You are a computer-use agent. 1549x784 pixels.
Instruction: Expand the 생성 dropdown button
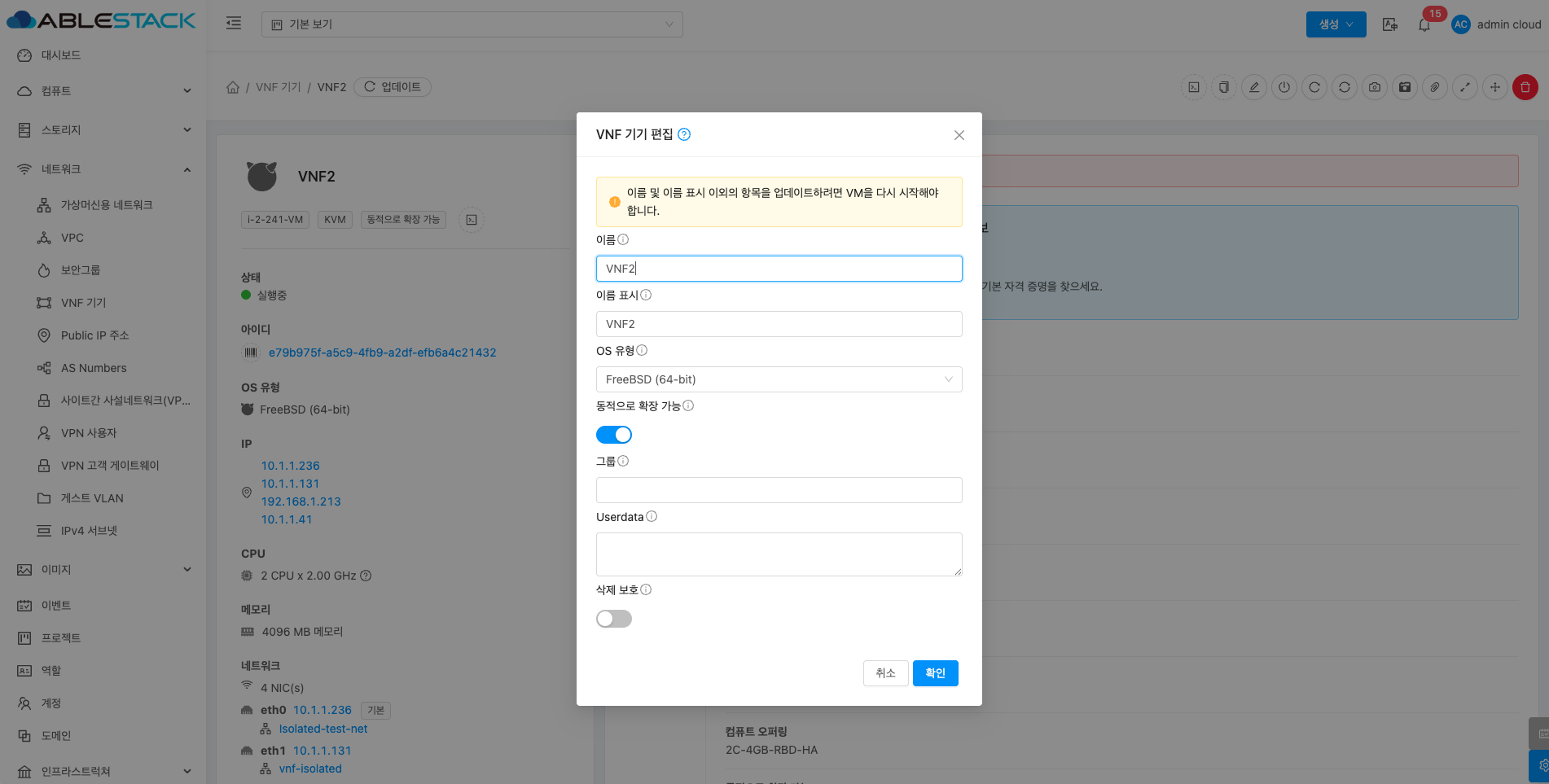pyautogui.click(x=1336, y=24)
